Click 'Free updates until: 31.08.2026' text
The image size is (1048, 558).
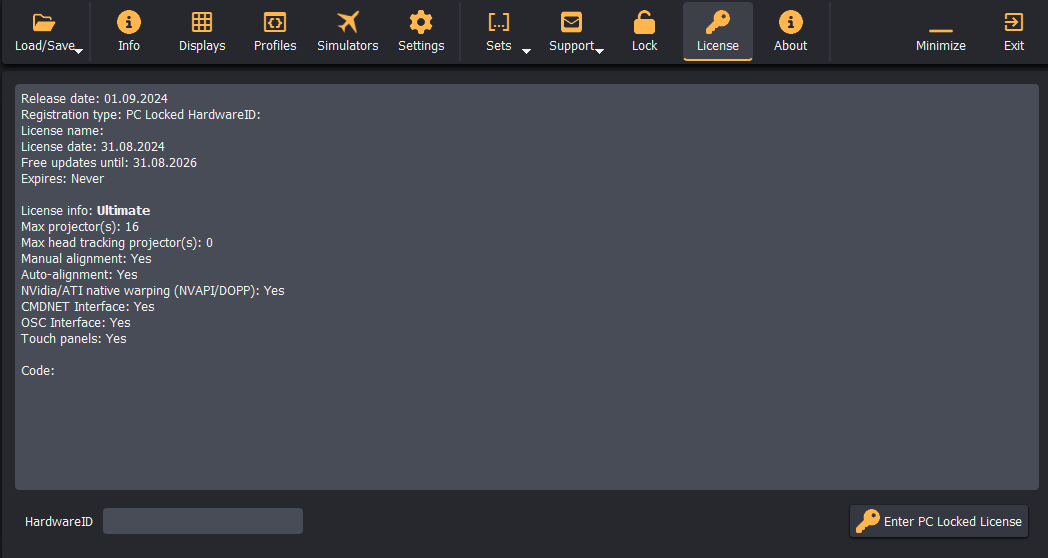(109, 162)
